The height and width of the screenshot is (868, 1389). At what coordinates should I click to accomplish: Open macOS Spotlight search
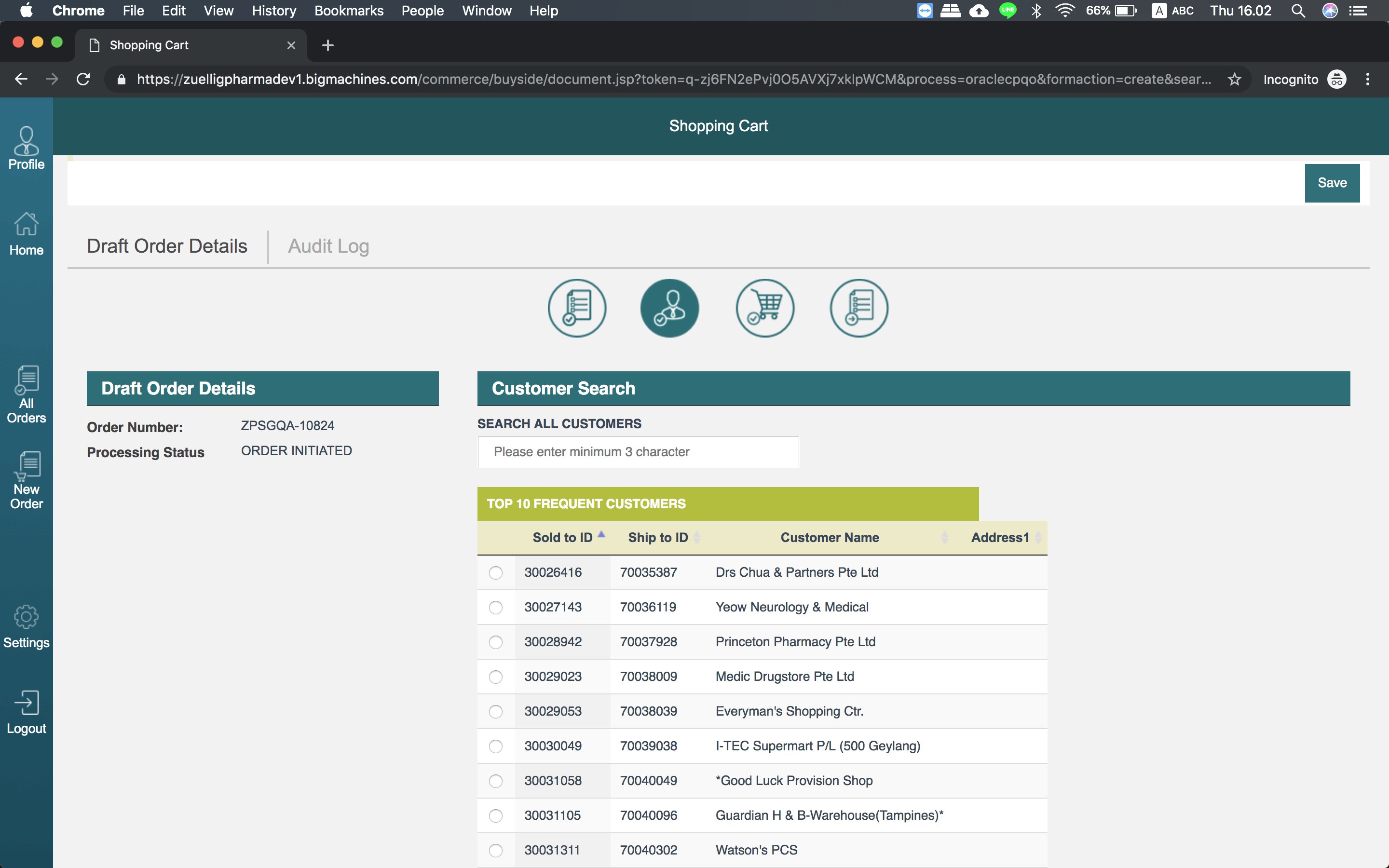click(1298, 11)
